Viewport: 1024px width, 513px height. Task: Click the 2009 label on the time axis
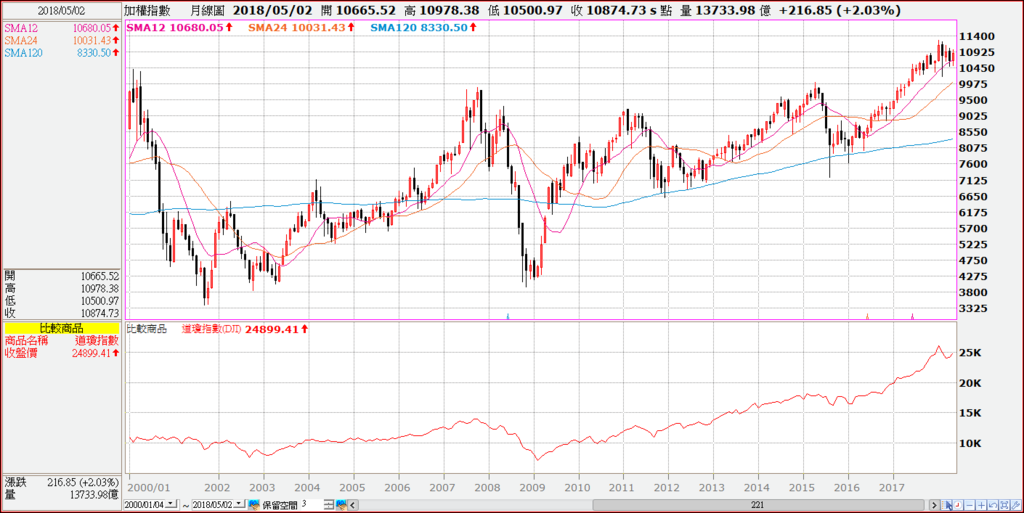pyautogui.click(x=532, y=488)
